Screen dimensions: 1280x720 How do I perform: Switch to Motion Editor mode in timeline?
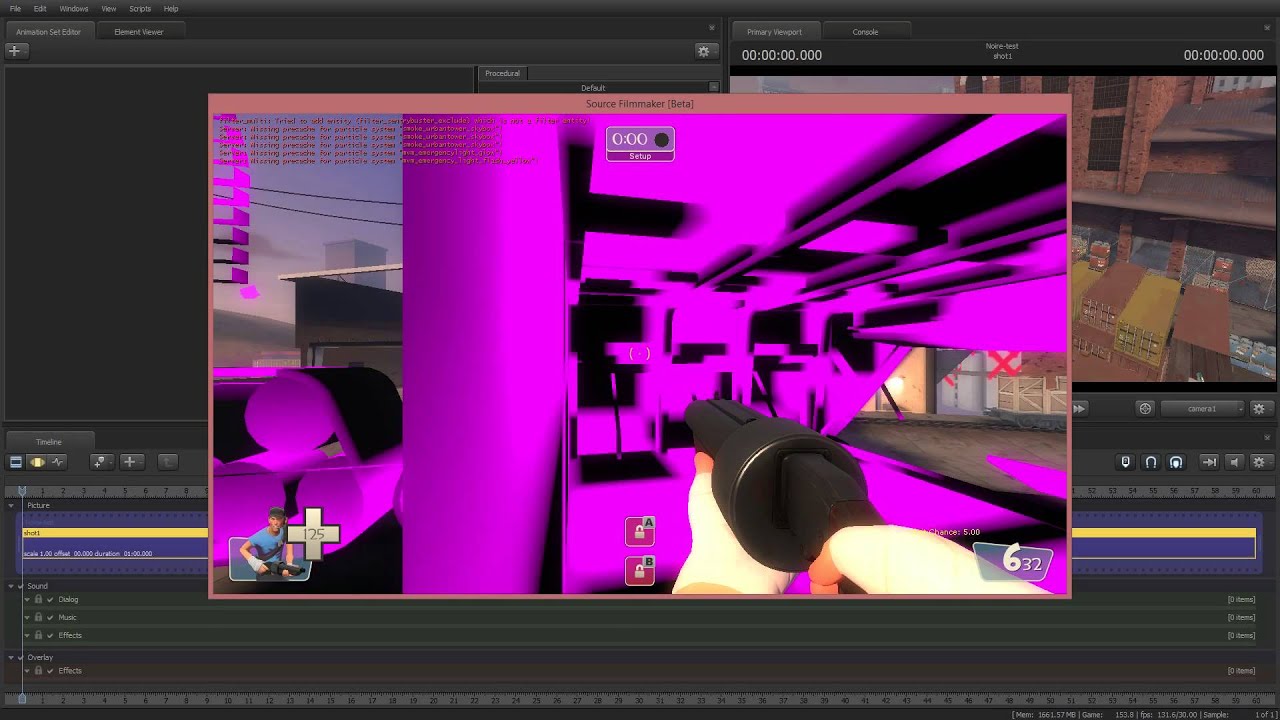pos(37,462)
